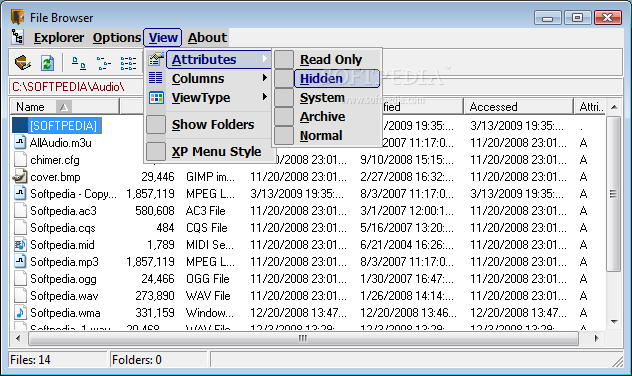
Task: Click the Softpedia.mp3 file icon
Action: pyautogui.click(x=20, y=262)
